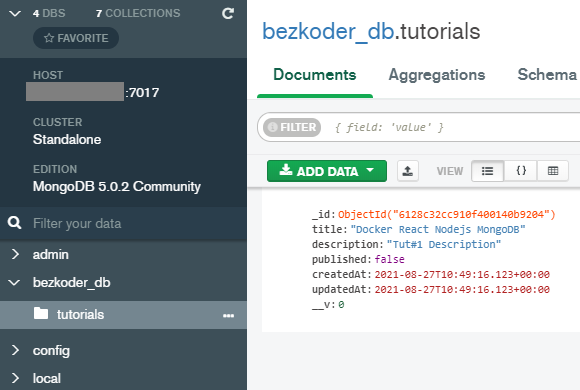The image size is (580, 390).
Task: Click the 'MongoDB 5.0.2 Community' edition text
Action: coord(117,186)
